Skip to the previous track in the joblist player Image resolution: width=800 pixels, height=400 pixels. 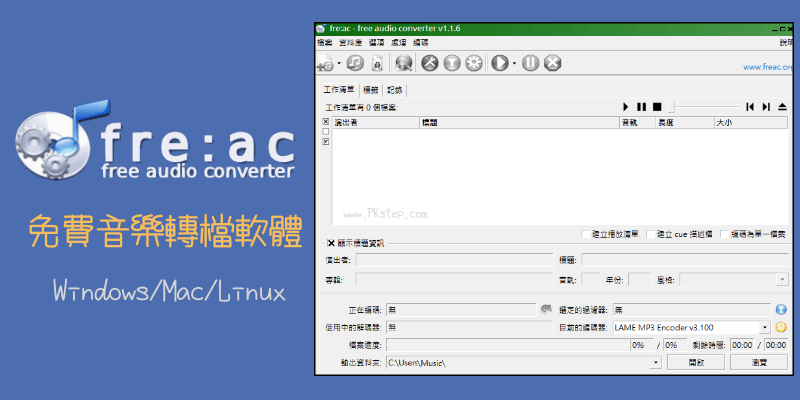click(749, 107)
